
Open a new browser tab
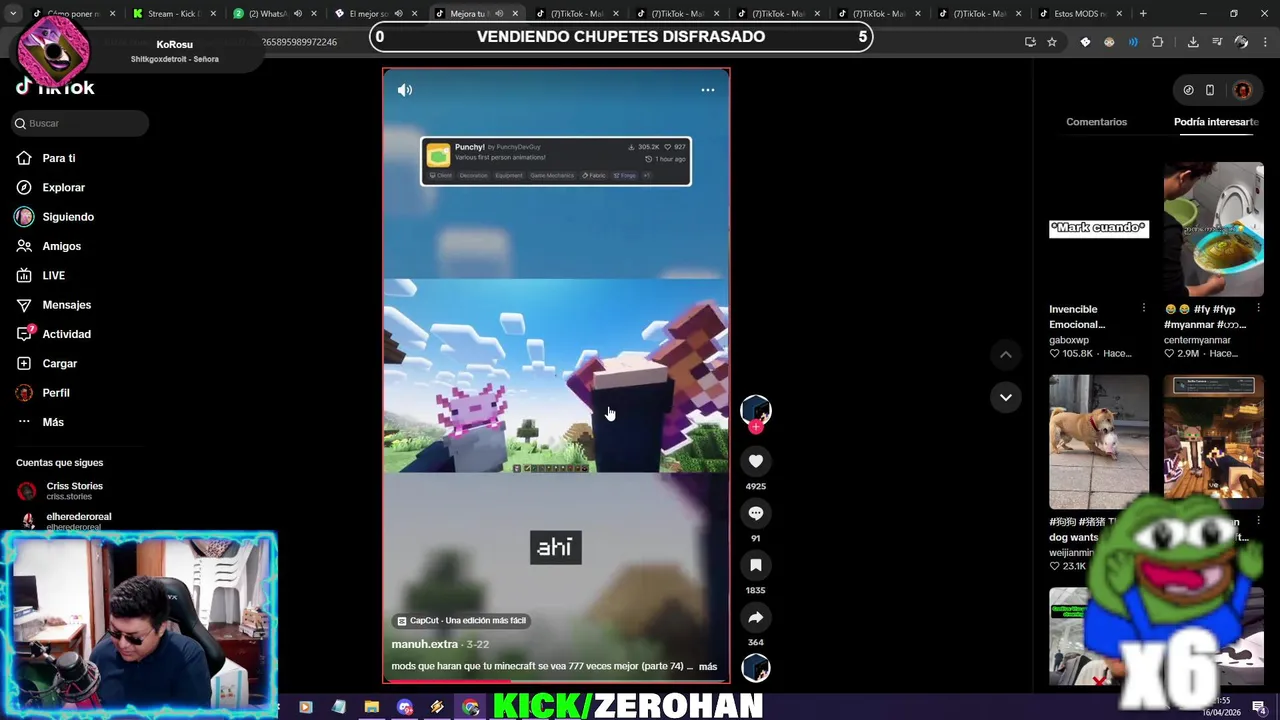pyautogui.click(x=1143, y=14)
